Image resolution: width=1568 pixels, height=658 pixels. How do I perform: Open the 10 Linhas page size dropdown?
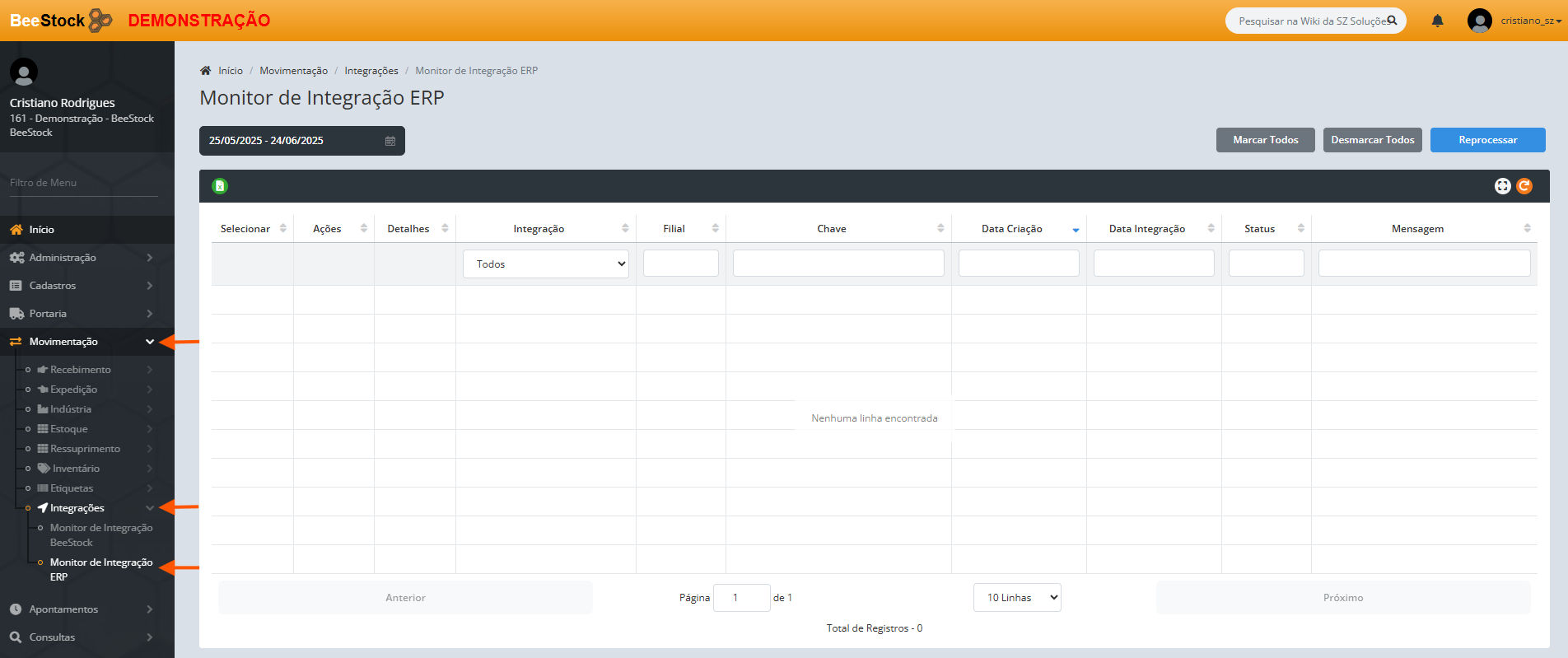point(1017,598)
